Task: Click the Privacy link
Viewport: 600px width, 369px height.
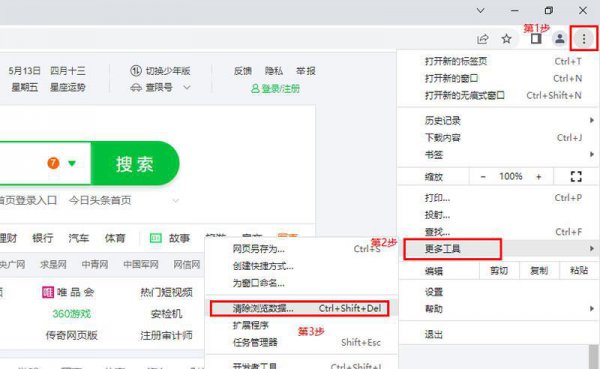Action: coord(274,71)
